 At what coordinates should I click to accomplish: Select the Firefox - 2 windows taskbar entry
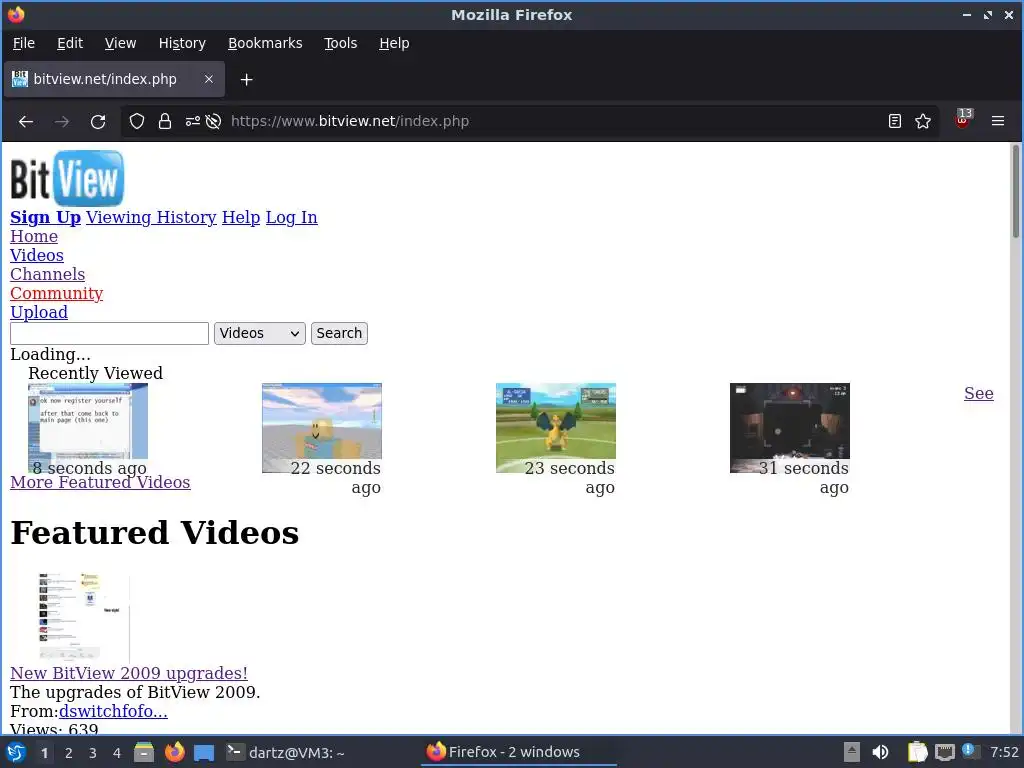coord(520,752)
